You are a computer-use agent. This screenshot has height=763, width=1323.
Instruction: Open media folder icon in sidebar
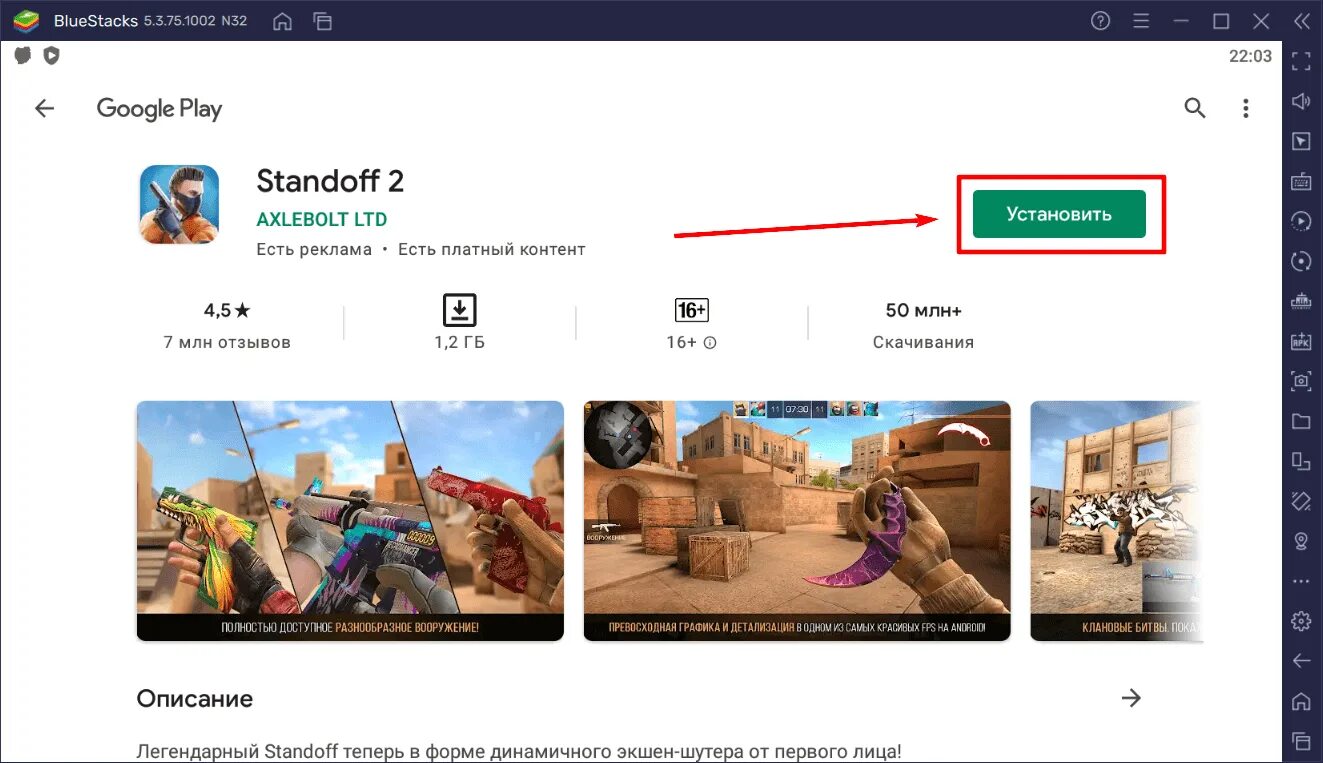tap(1301, 421)
